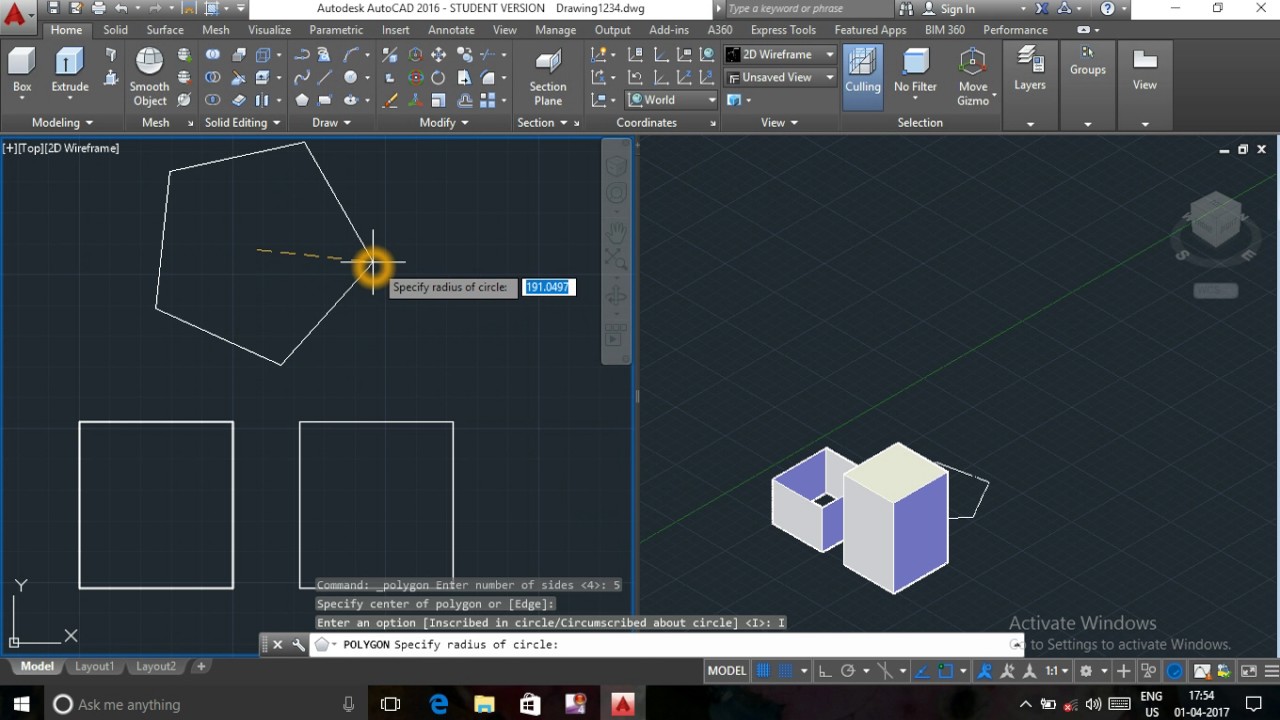Expand the View panel in ribbon

coord(779,122)
